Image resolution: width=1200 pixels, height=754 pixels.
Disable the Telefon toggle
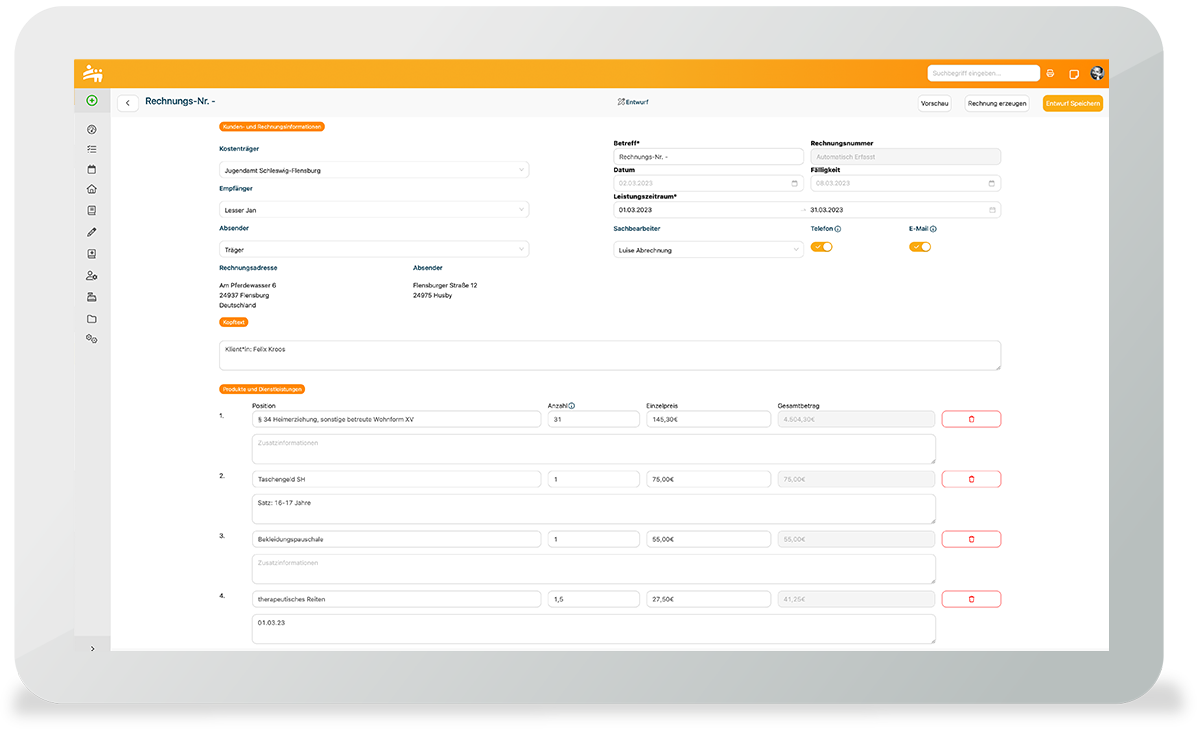point(821,247)
